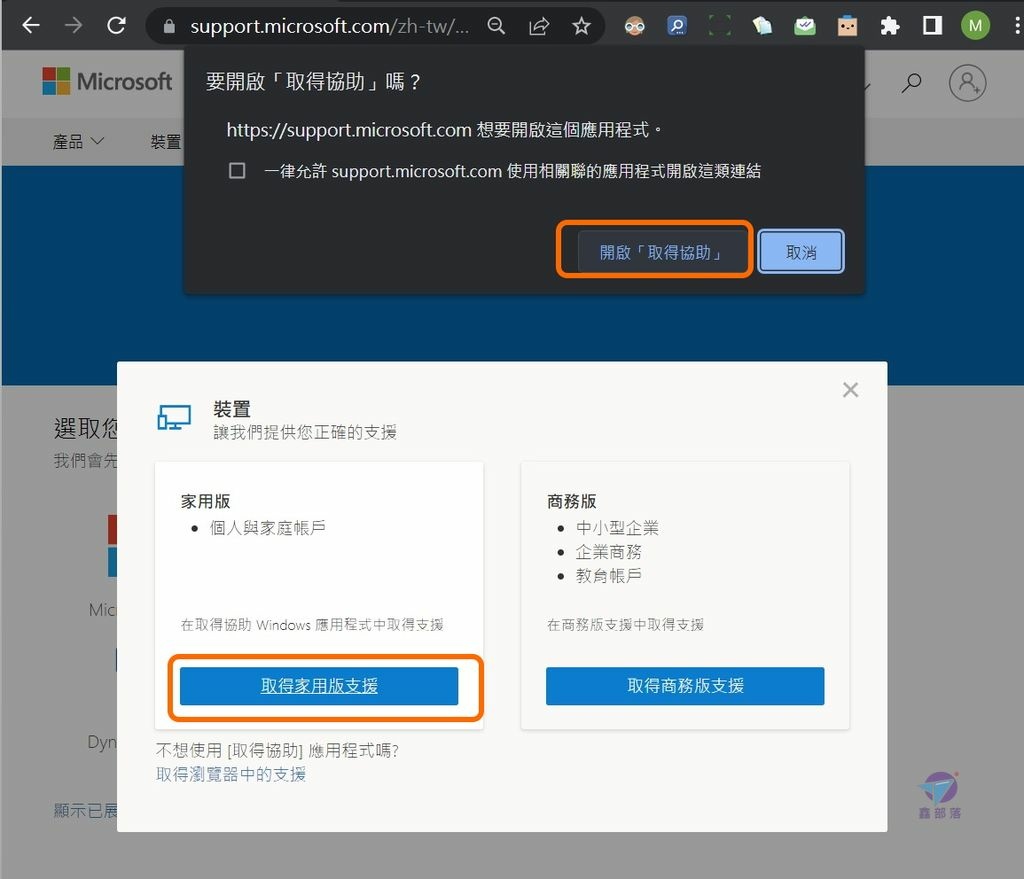
Task: Click the 中小型企業 bullet
Action: point(617,528)
